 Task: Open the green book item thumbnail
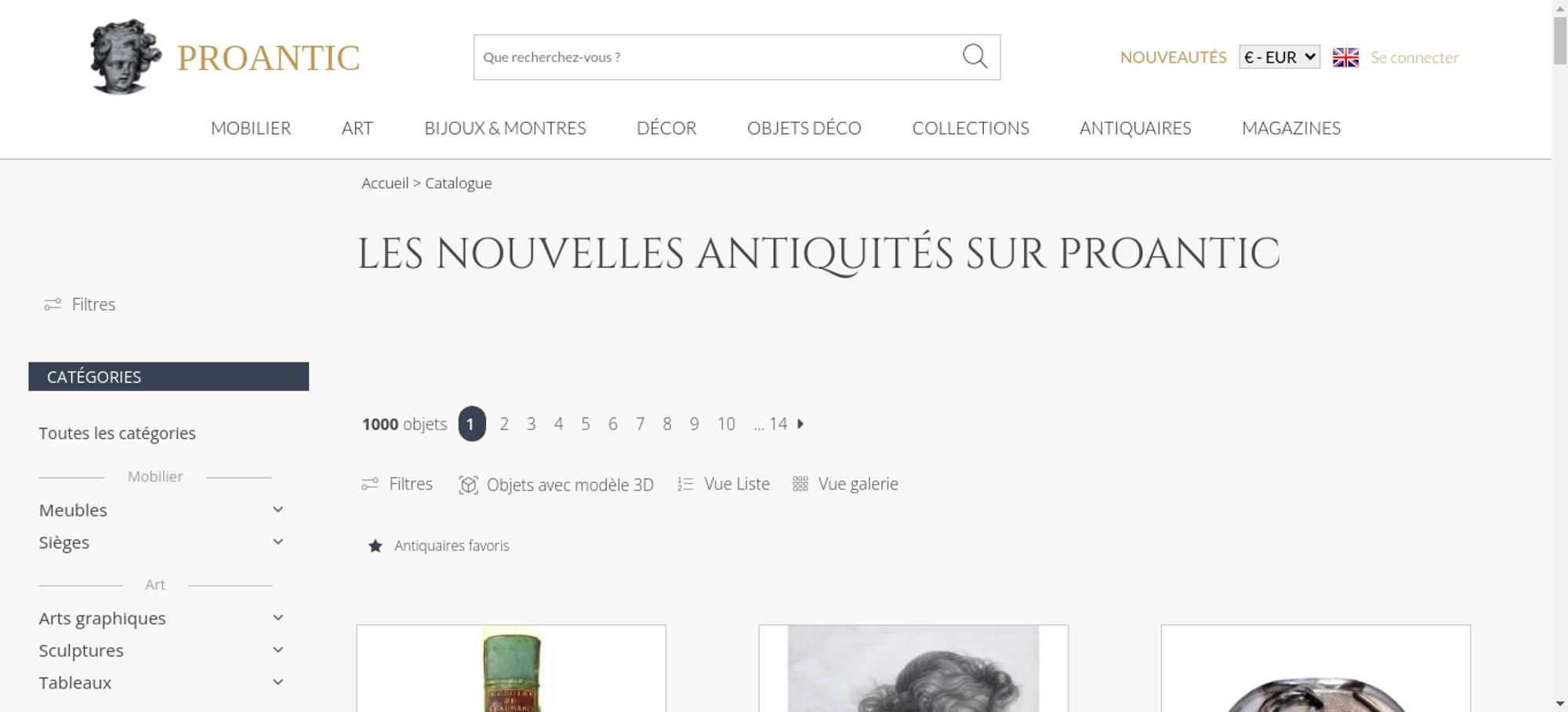(x=511, y=669)
